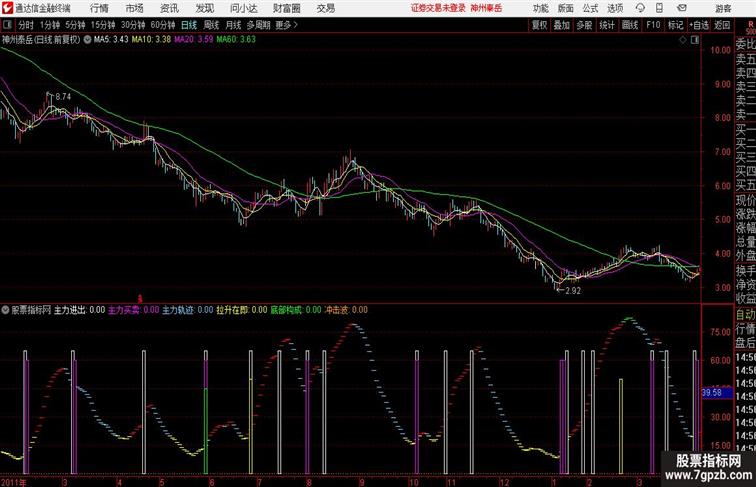
Task: Click the MA60: 3.63 label
Action: (236, 40)
